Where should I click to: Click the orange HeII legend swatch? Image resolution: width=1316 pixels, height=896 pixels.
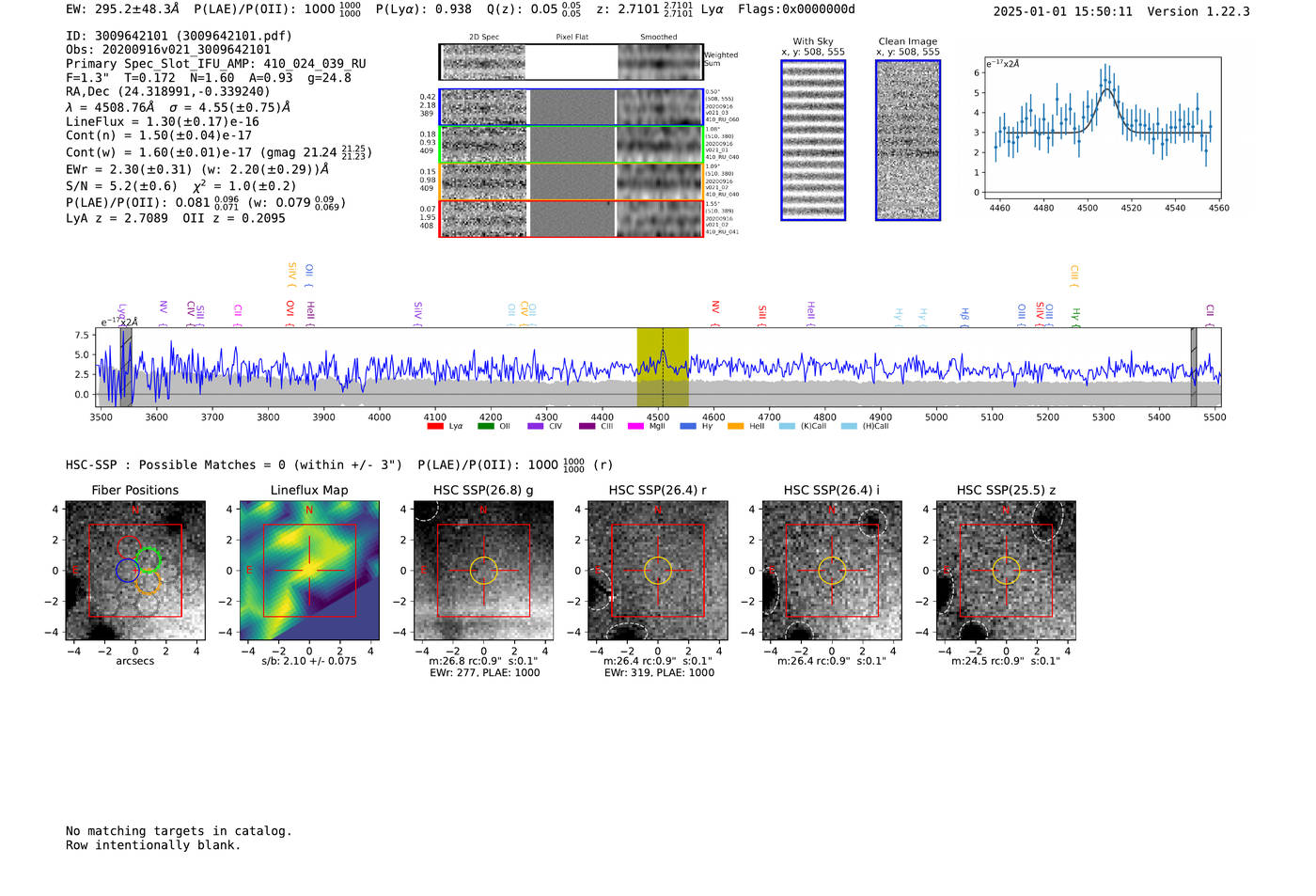pos(736,426)
